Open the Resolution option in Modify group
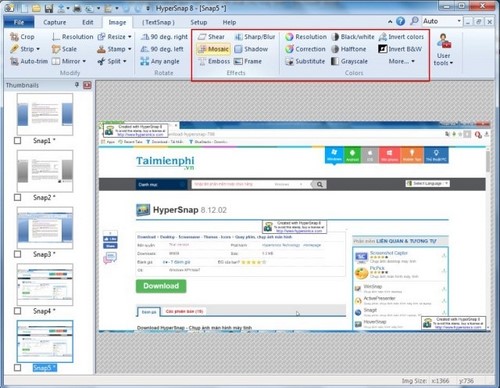 coord(72,37)
